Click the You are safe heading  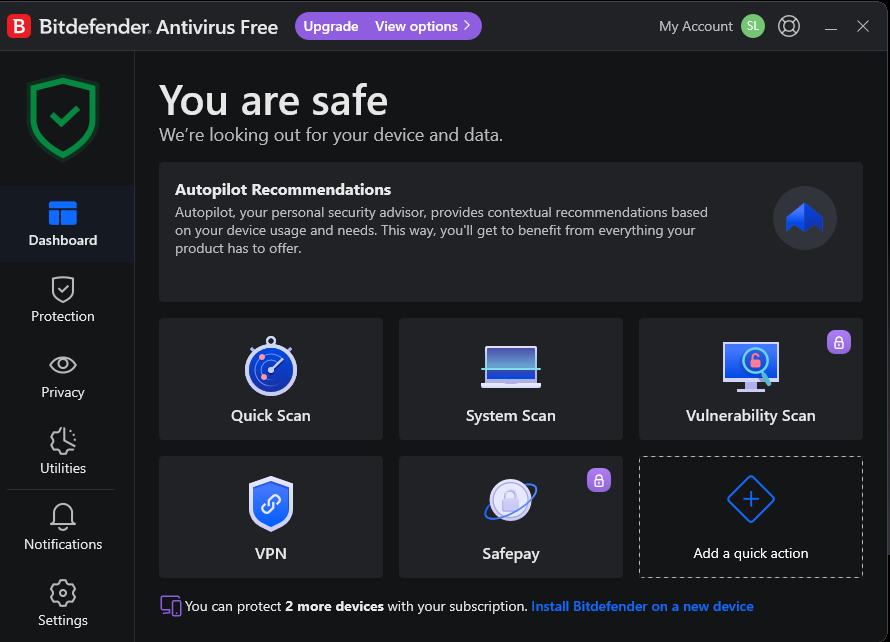coord(274,100)
